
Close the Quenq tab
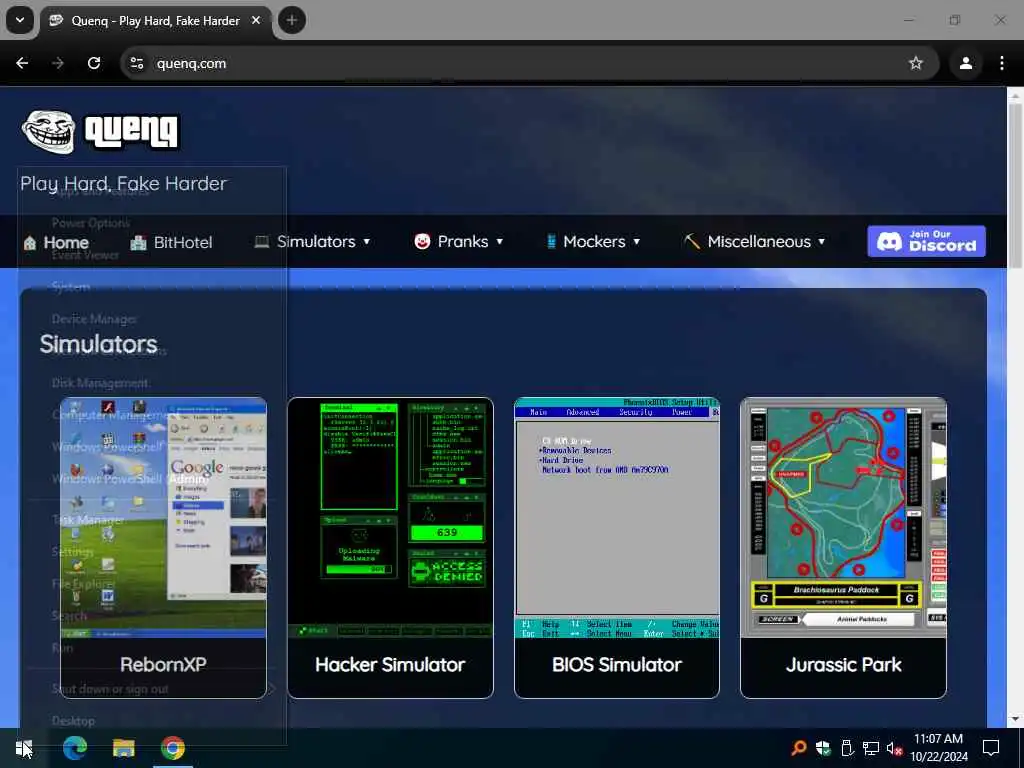click(x=256, y=20)
